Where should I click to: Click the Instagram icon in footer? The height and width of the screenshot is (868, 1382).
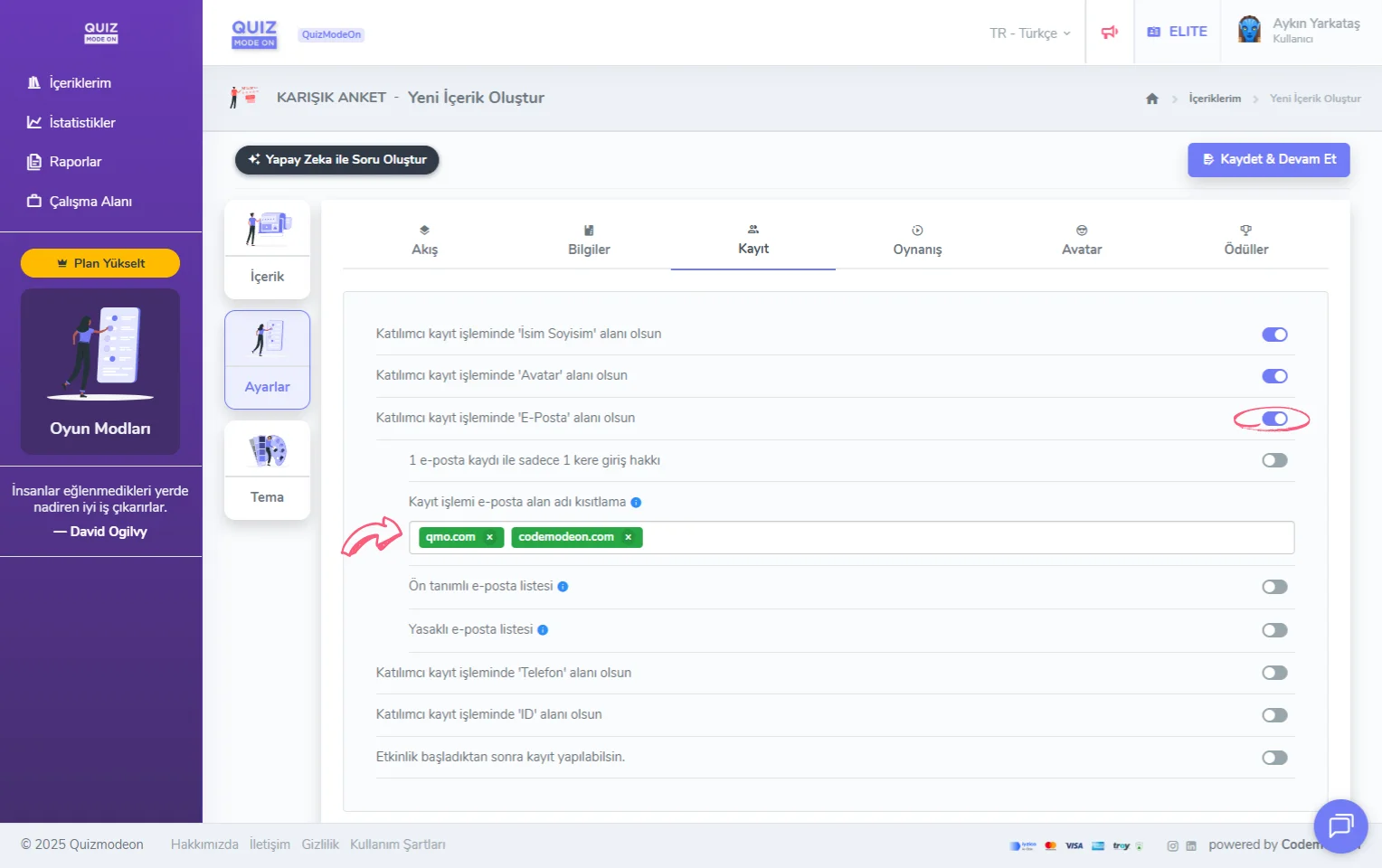(x=1172, y=846)
